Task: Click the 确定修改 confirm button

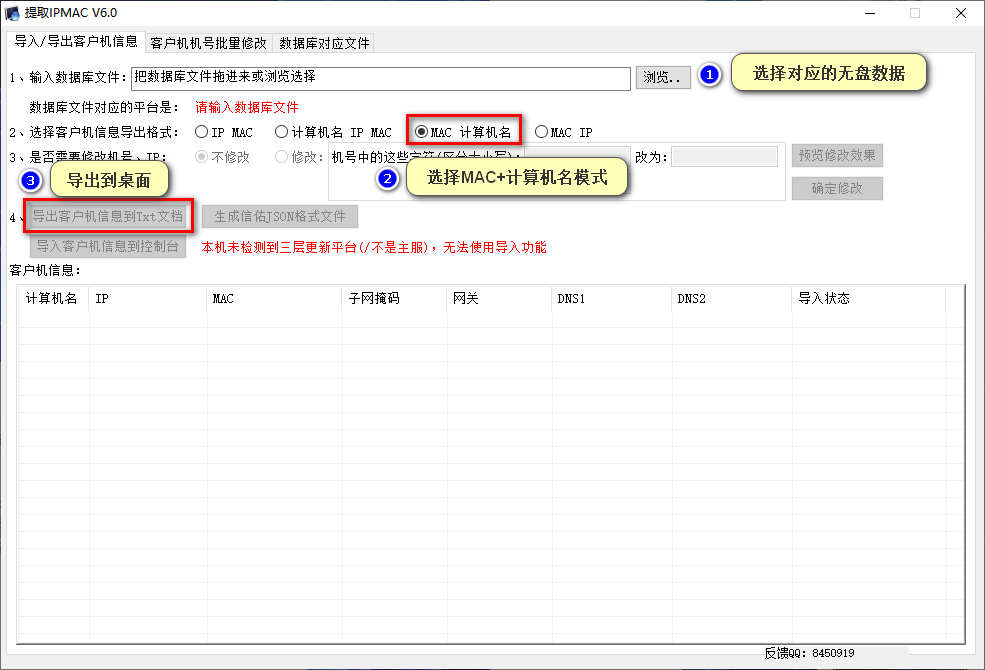Action: click(837, 188)
